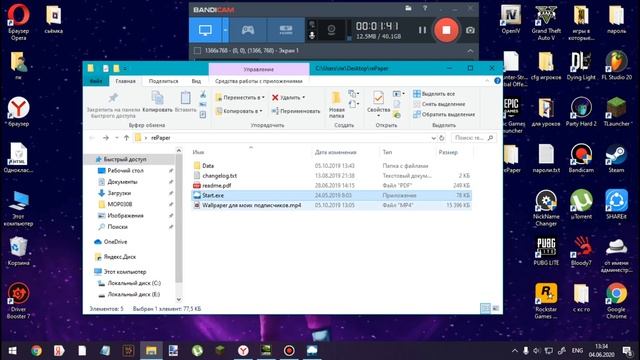Expand the address bar history dropdown
The height and width of the screenshot is (360, 640).
coord(433,138)
